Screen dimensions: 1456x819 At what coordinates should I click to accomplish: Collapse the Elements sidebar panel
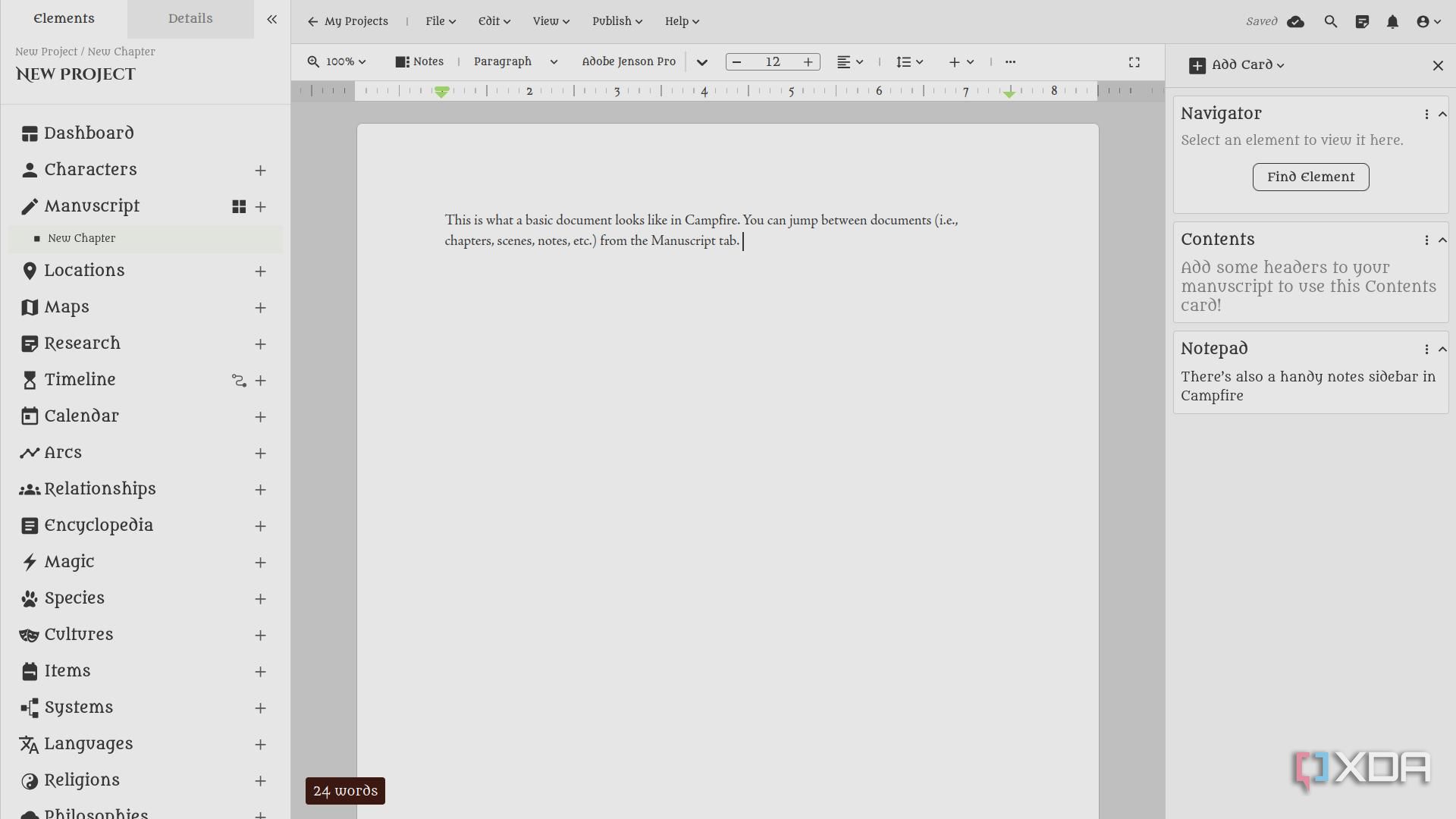(271, 20)
